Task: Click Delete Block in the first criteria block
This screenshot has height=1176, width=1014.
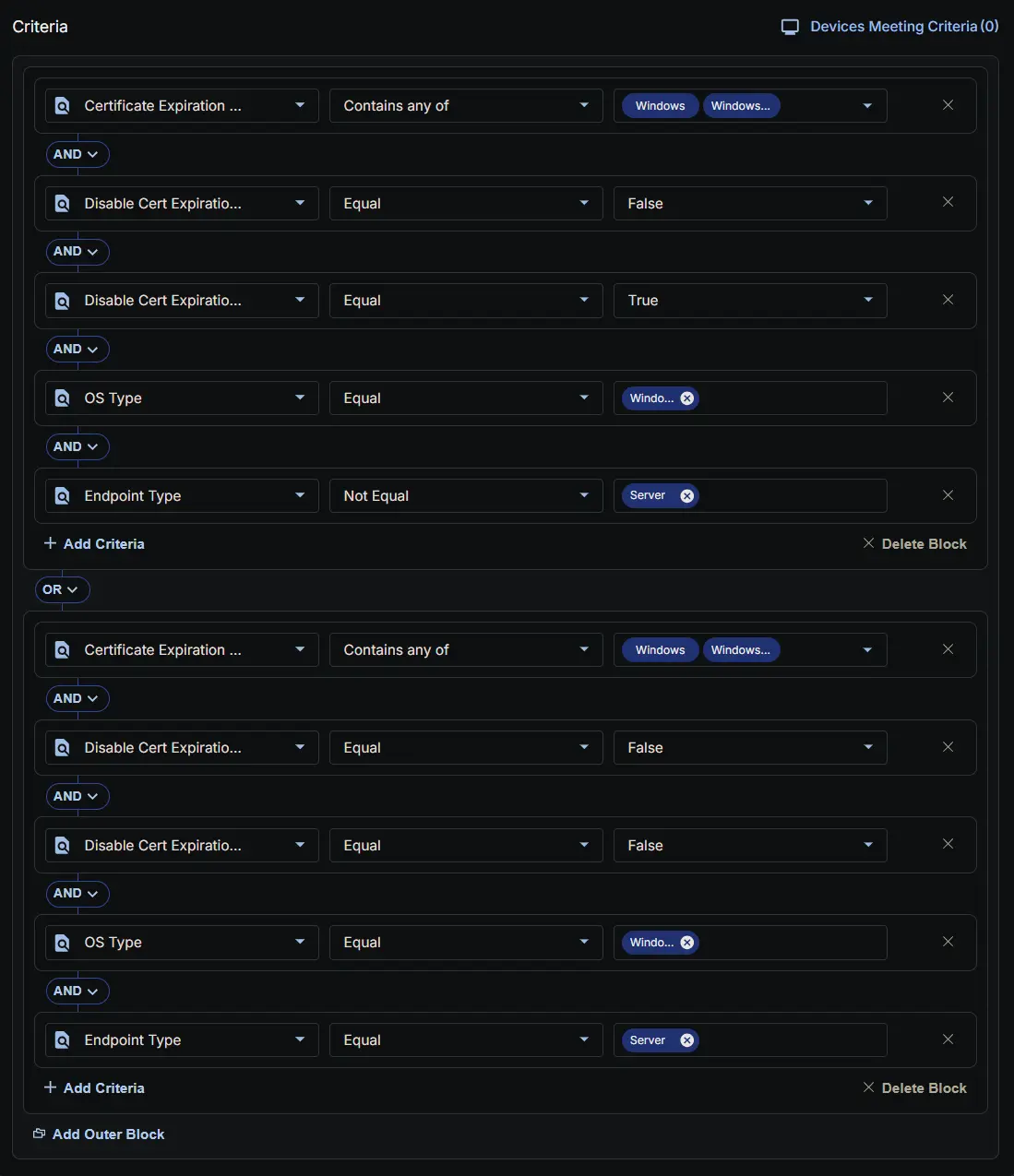Action: (923, 544)
